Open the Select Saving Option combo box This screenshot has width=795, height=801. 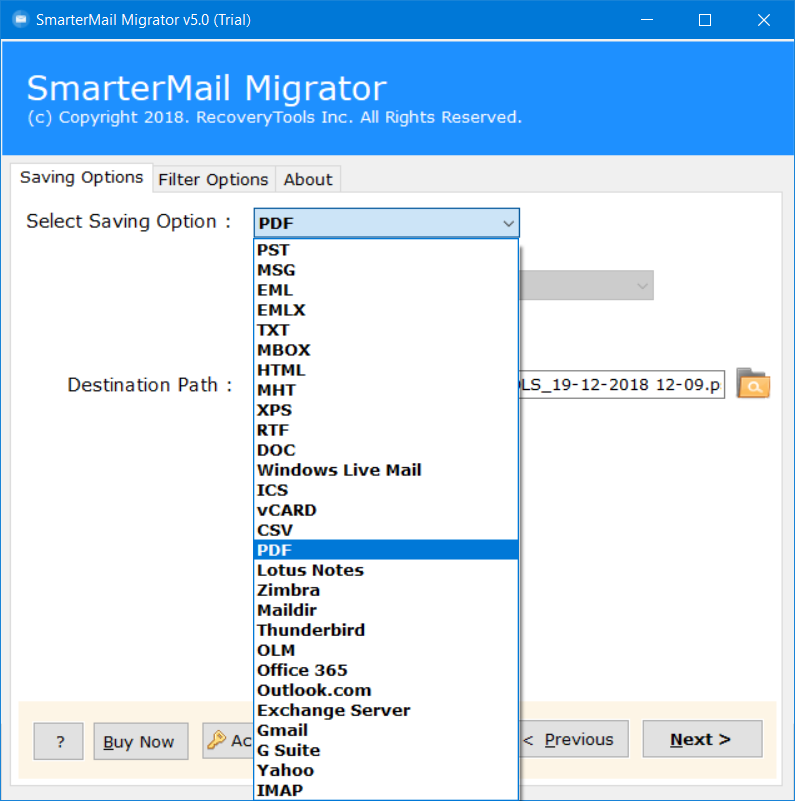pos(386,223)
